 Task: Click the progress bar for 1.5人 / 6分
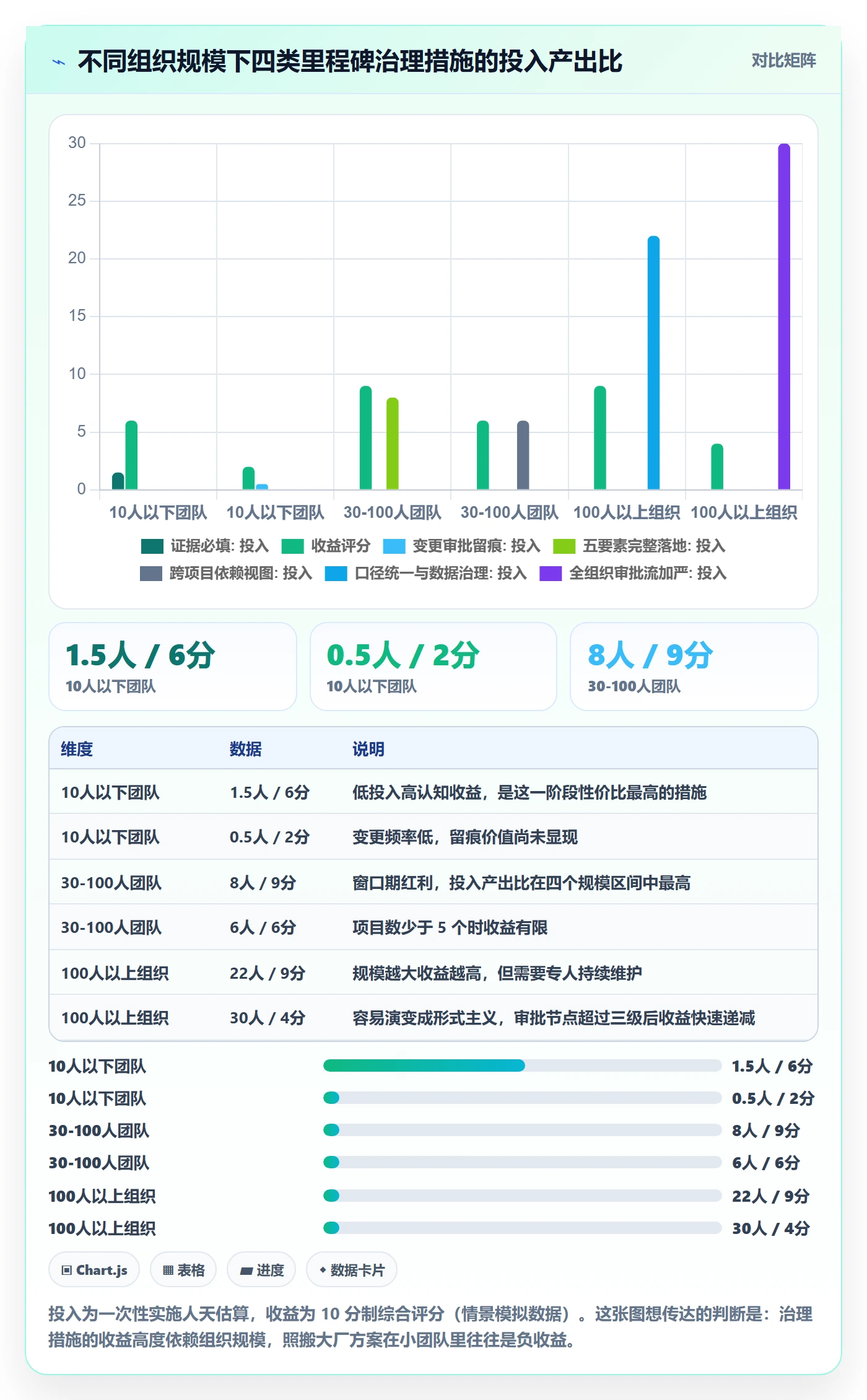click(x=523, y=1065)
